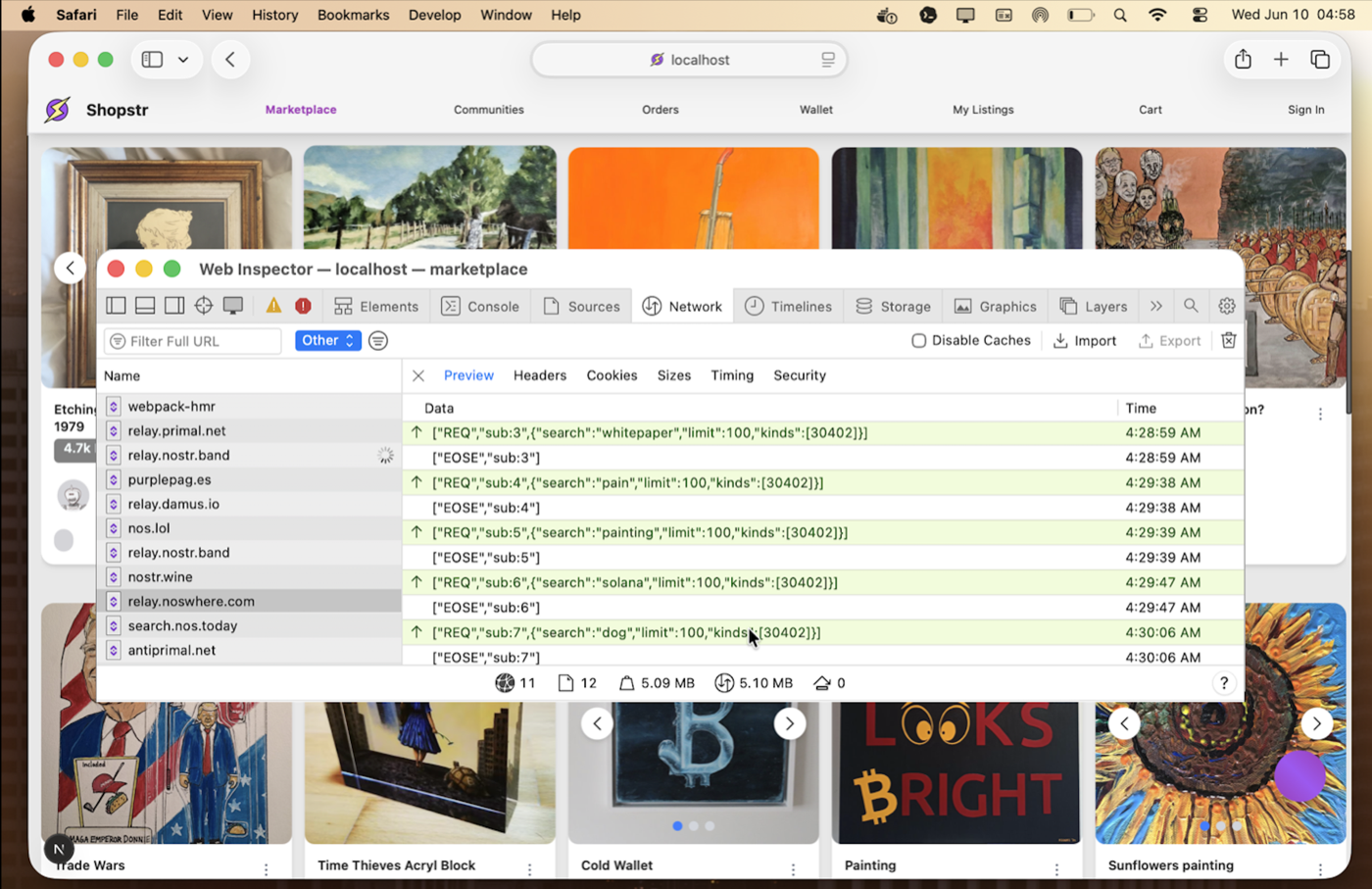Click the reader icon in address bar
The image size is (1372, 889).
828,60
